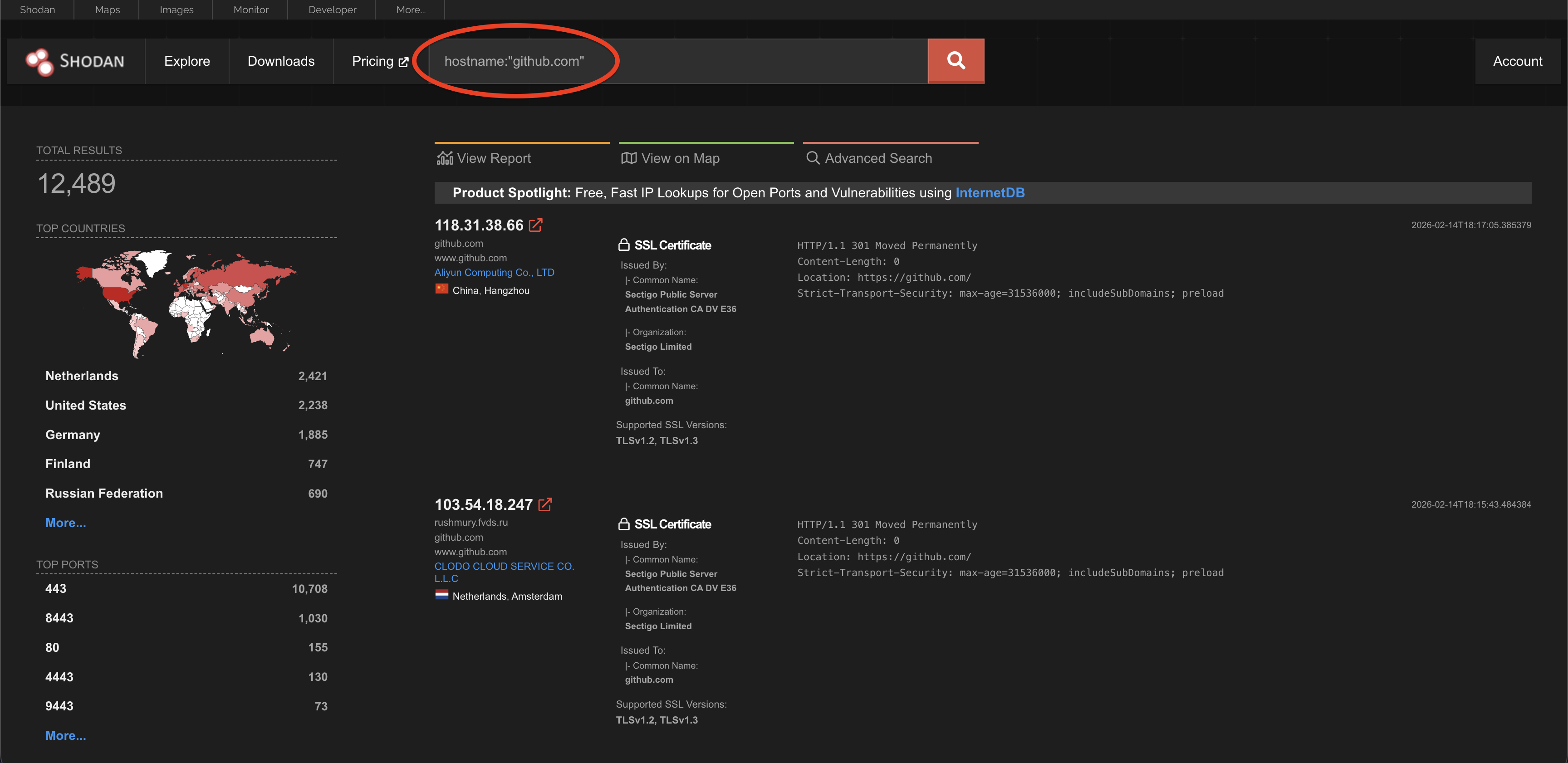Screen dimensions: 1568x763
Task: Expand More under Top Ports
Action: point(65,735)
